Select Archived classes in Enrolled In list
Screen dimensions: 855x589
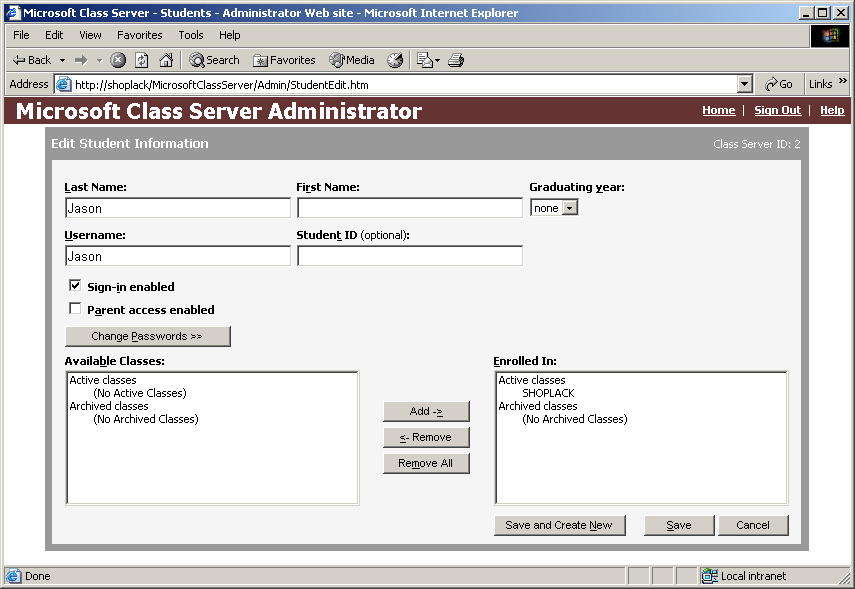pos(538,406)
